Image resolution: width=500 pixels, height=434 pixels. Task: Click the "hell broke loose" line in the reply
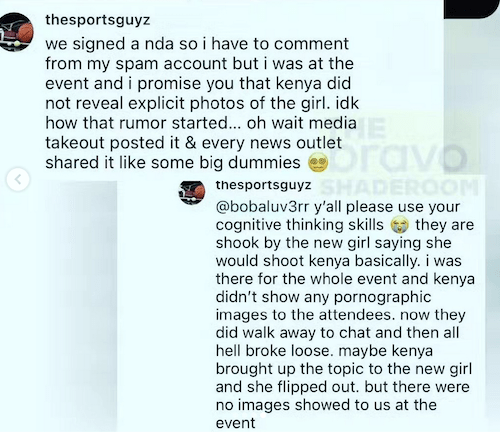(x=324, y=351)
